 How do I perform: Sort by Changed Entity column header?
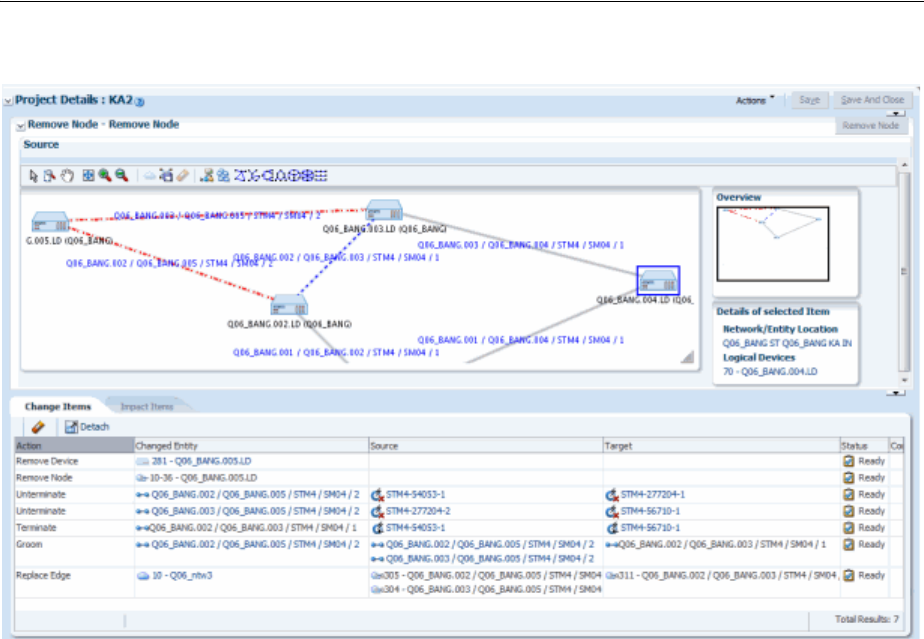251,446
